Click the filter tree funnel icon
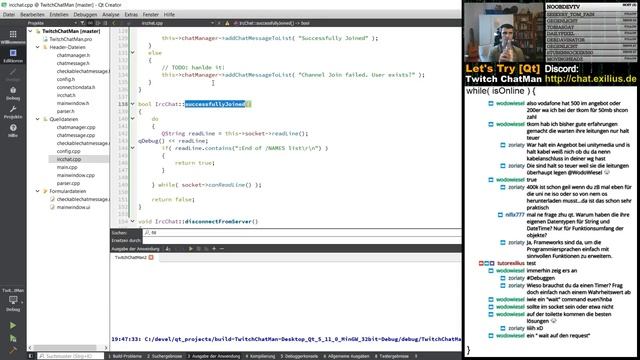Image resolution: width=640 pixels, height=360 pixels. click(82, 23)
